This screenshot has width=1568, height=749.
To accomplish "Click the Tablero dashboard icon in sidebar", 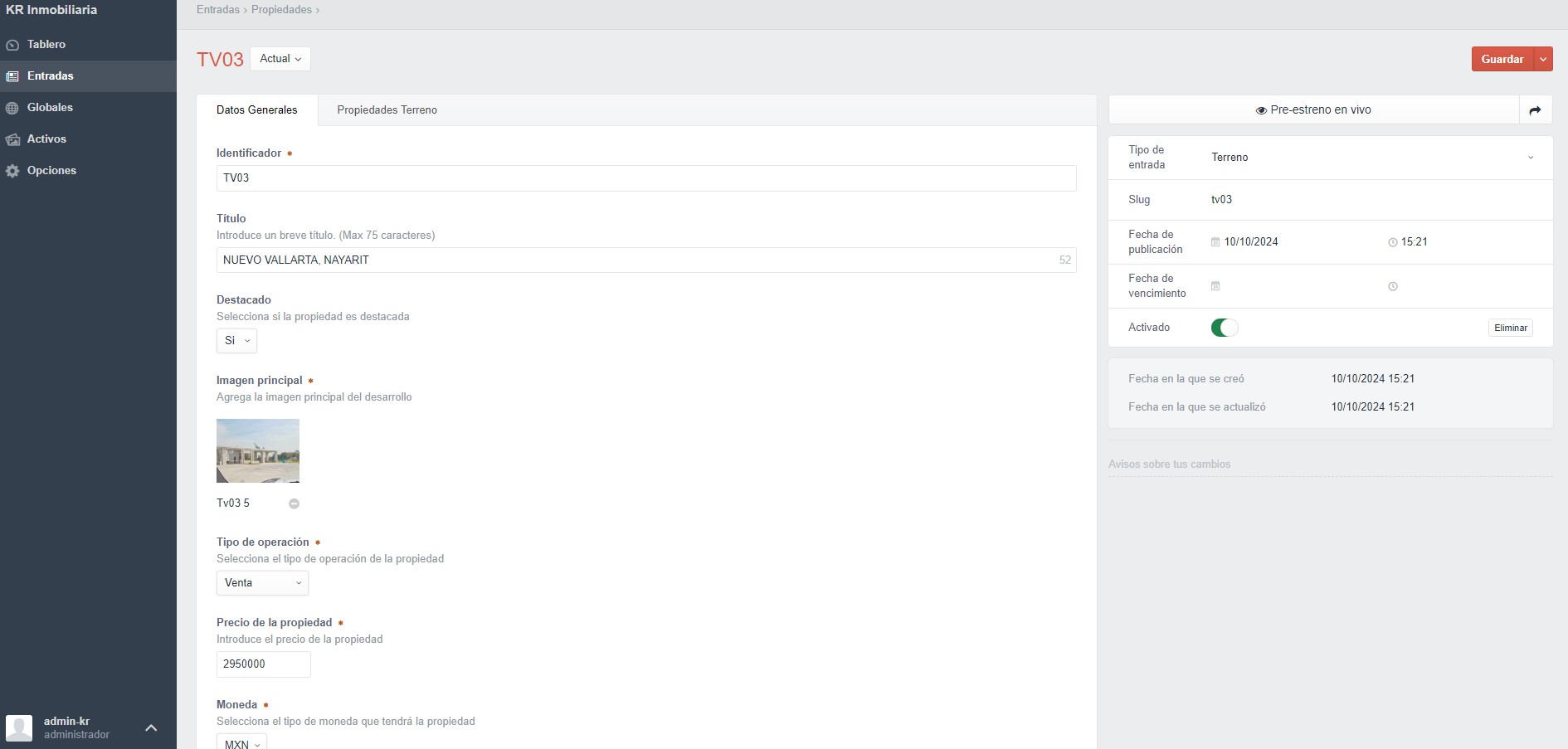I will (x=12, y=45).
